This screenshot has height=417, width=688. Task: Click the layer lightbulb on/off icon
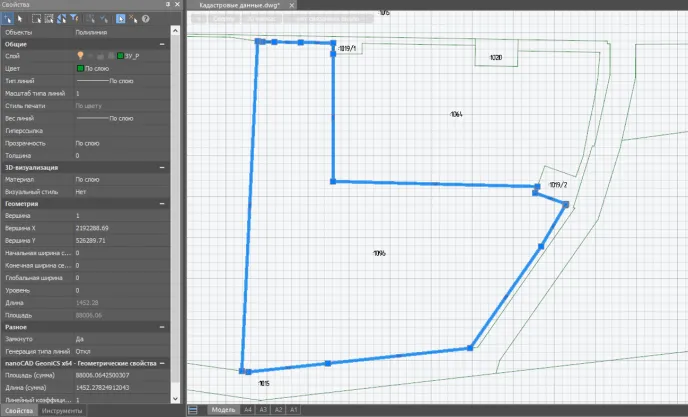(x=80, y=56)
